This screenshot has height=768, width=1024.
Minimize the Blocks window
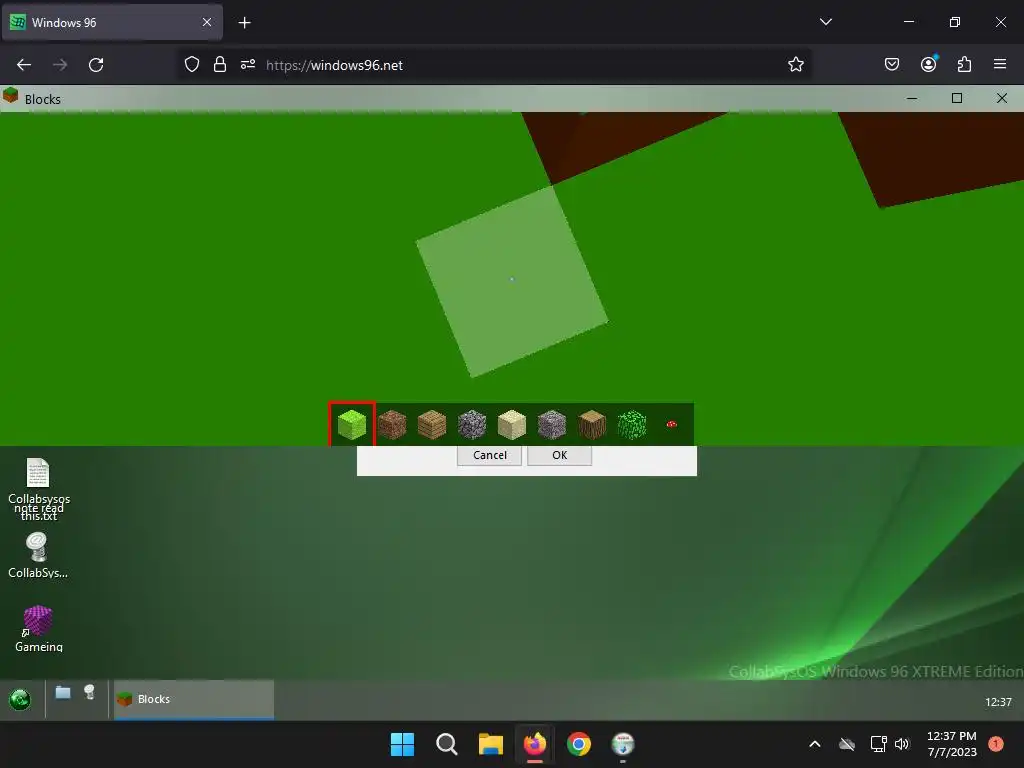coord(912,99)
